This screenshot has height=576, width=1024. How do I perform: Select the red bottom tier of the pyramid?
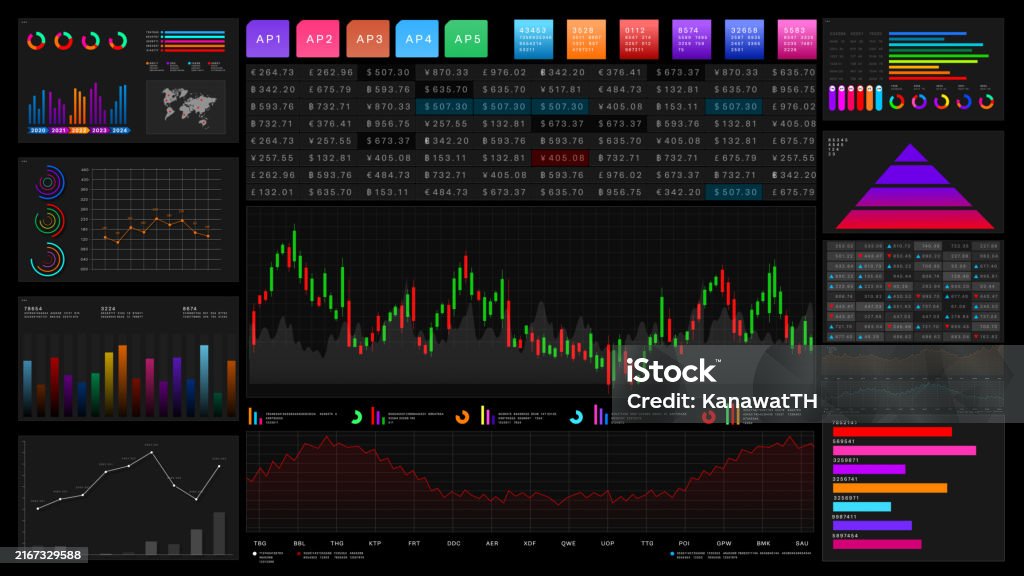[914, 219]
